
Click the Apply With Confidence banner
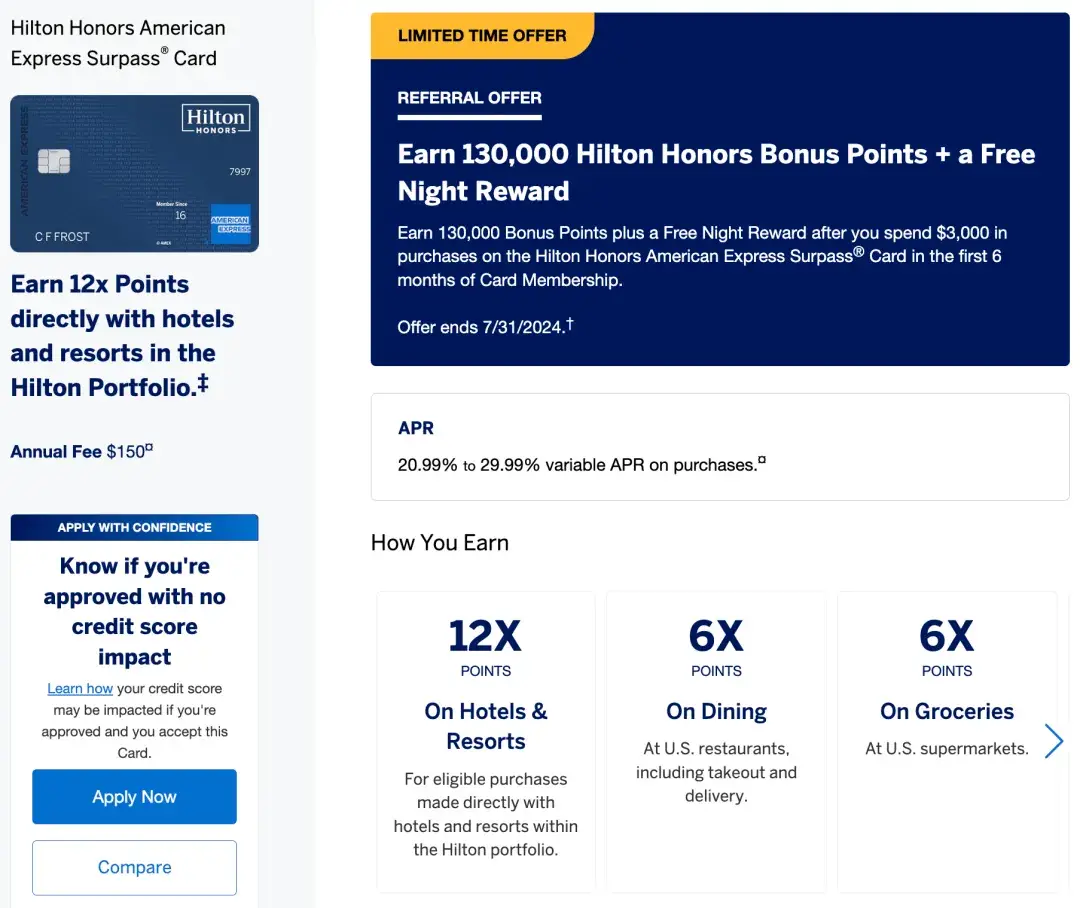[134, 527]
